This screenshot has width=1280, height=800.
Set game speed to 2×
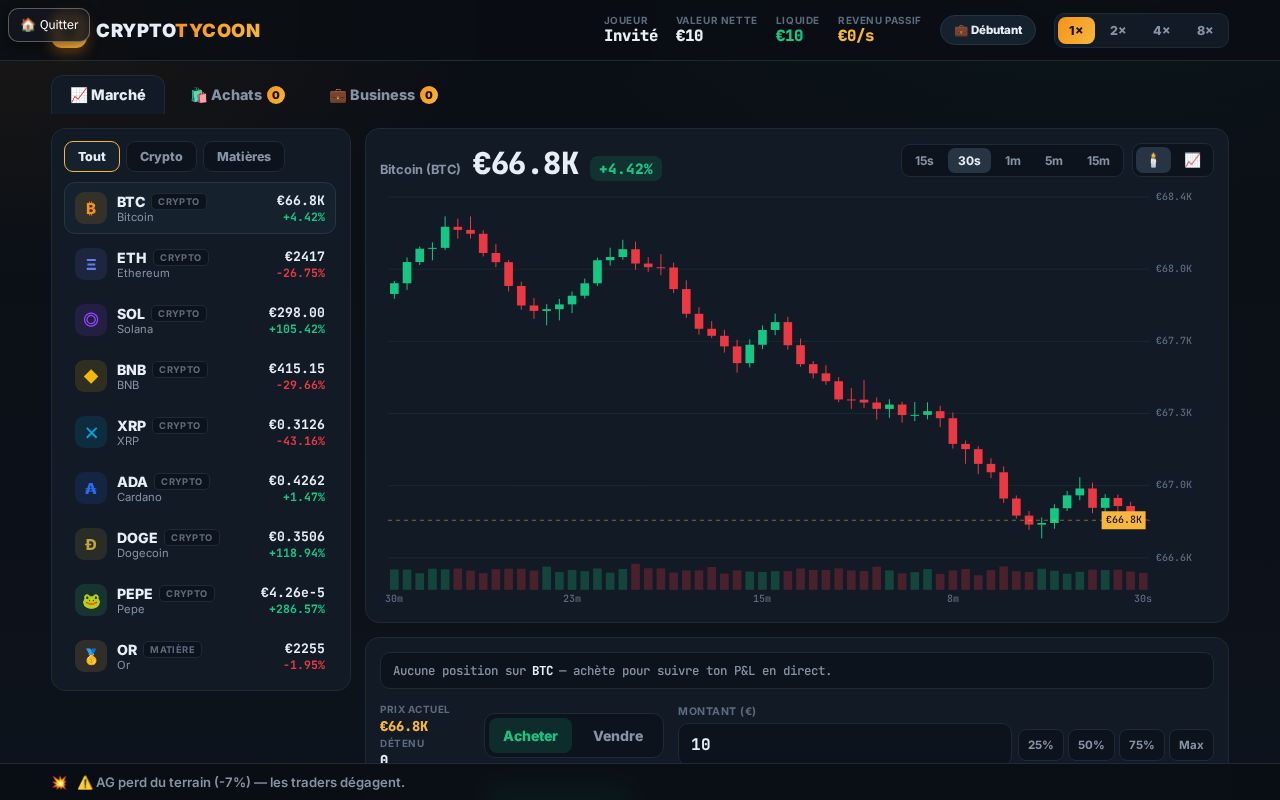[x=1118, y=30]
